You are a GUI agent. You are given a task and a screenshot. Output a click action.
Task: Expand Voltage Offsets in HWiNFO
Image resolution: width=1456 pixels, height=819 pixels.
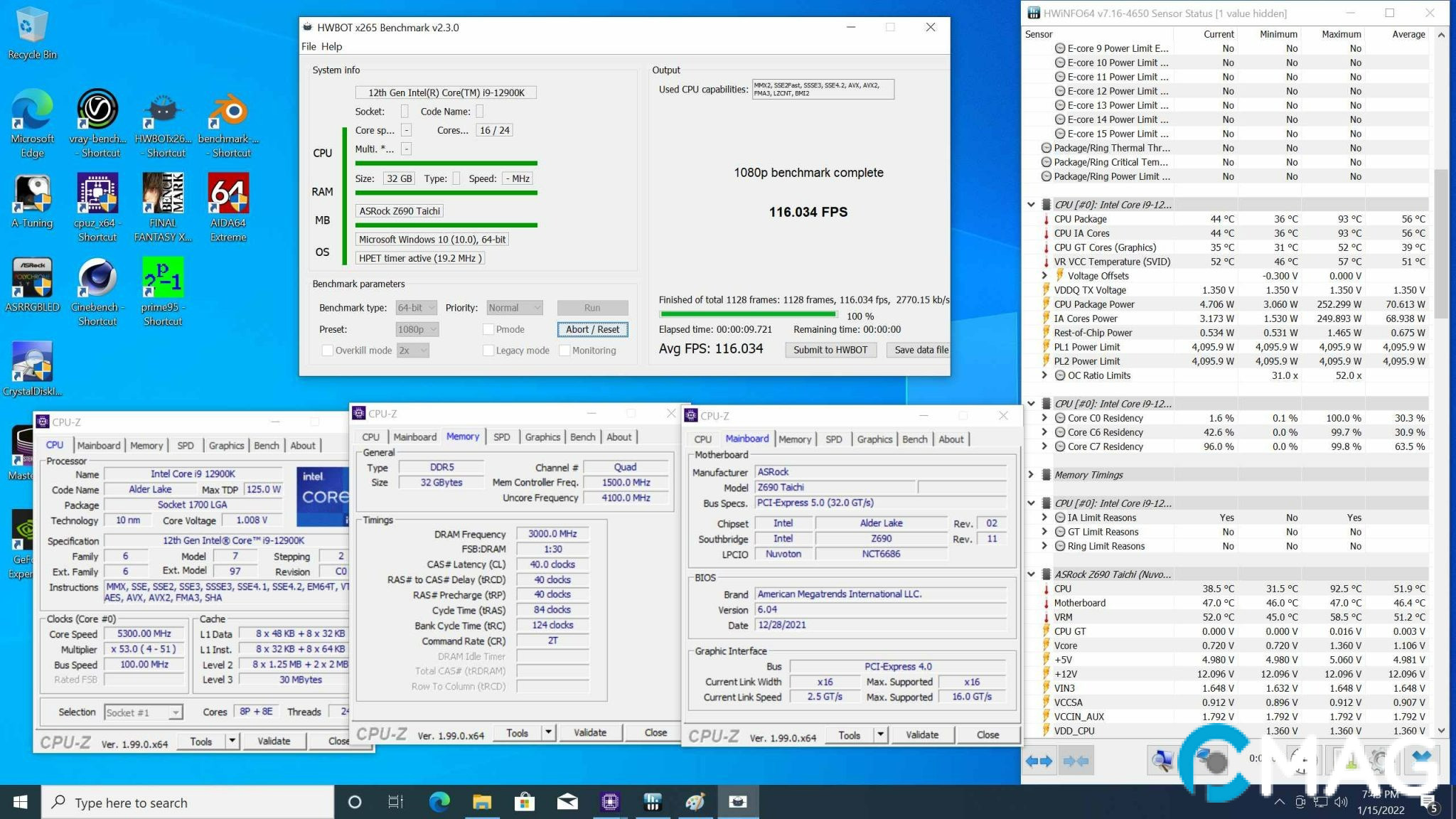1044,276
